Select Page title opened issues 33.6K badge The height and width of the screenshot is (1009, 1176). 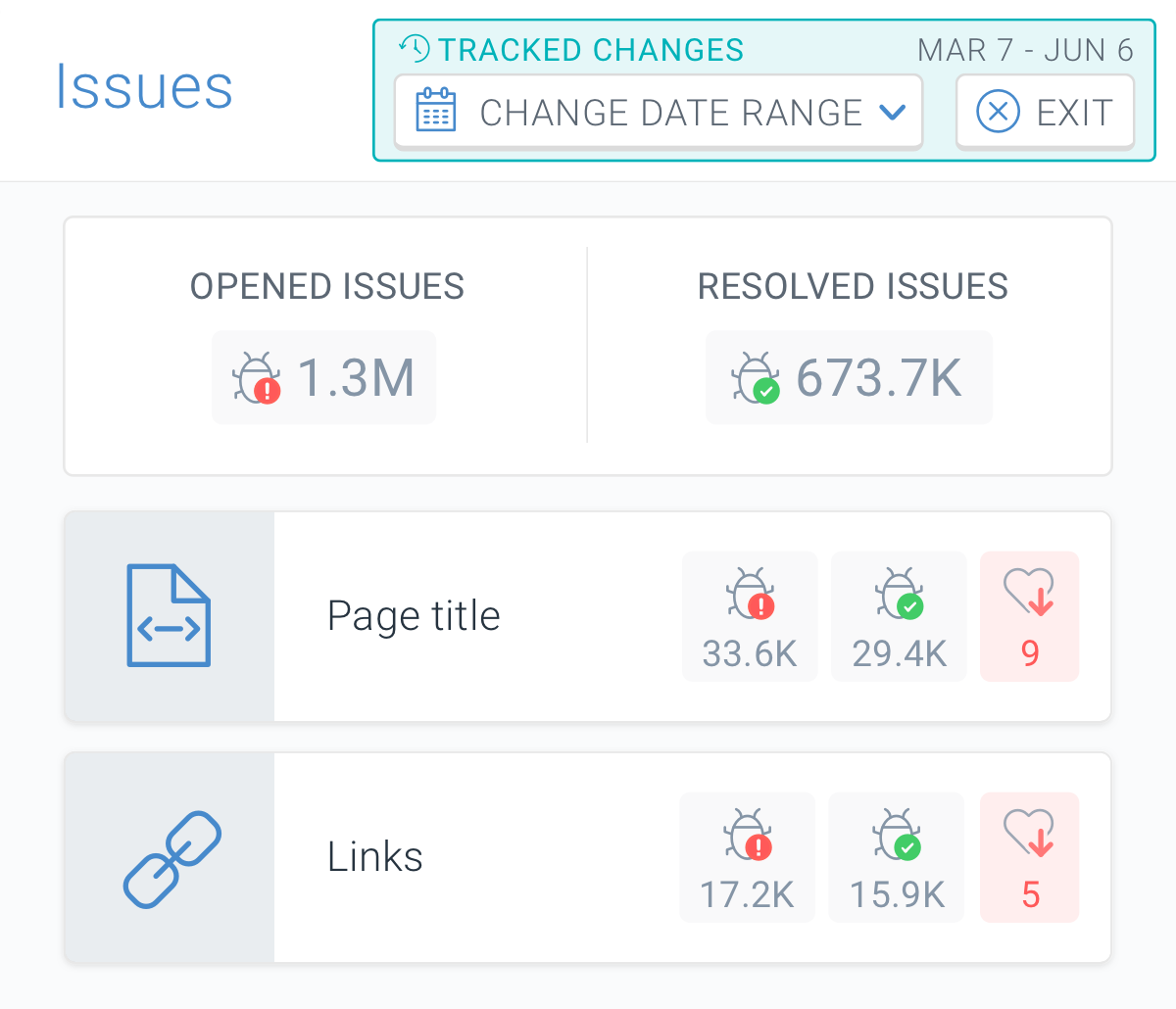(x=750, y=616)
